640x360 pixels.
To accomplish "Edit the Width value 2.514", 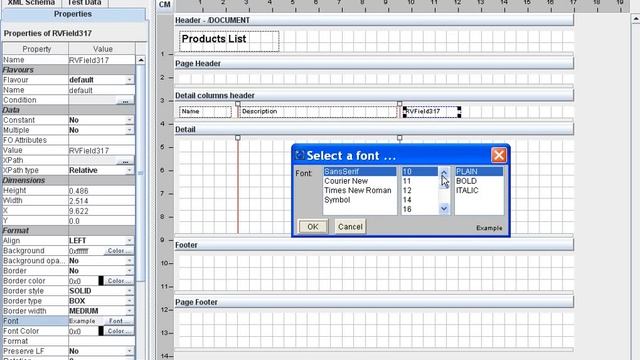I will [x=102, y=201].
